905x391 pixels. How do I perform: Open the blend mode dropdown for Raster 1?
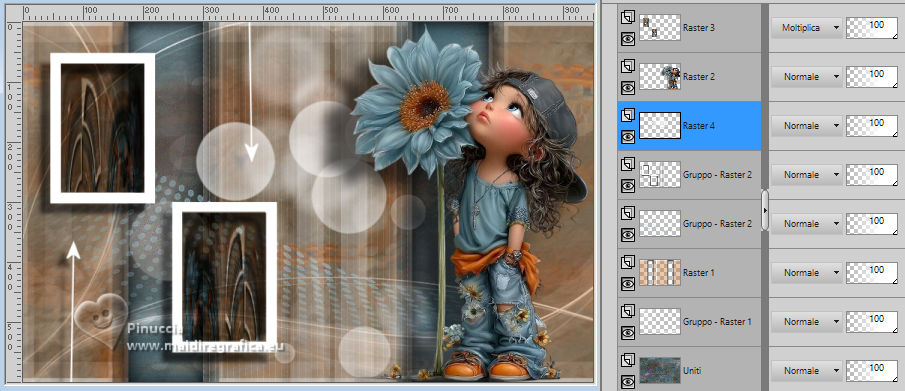pyautogui.click(x=806, y=273)
